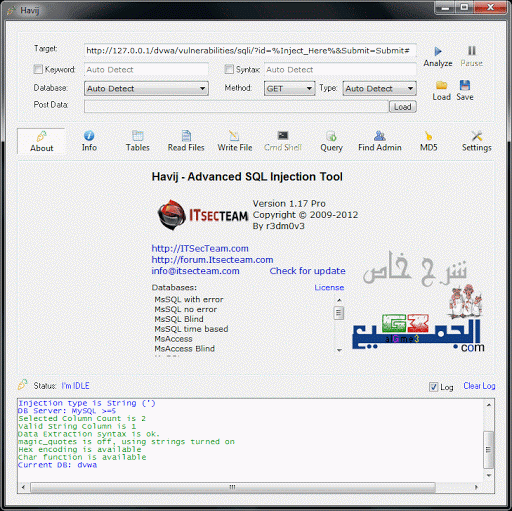Click the databases list scrollbar thumb
This screenshot has width=512, height=511.
tap(339, 313)
